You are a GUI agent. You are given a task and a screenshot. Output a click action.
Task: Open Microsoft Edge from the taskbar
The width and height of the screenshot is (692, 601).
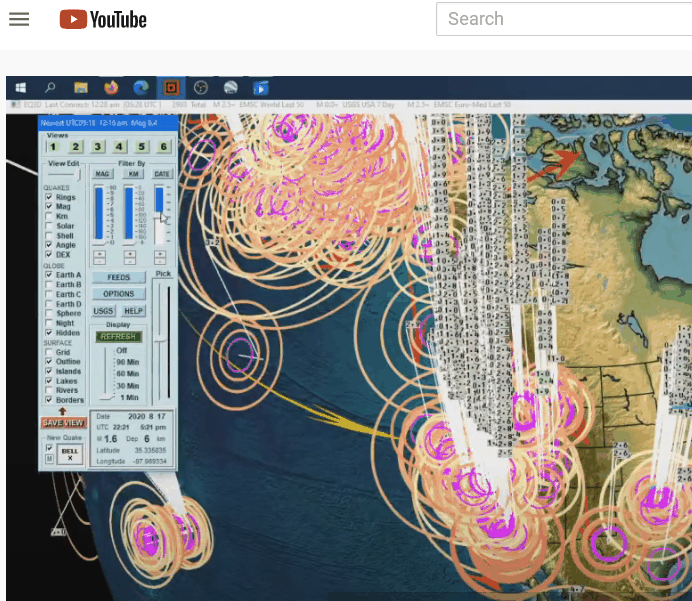tap(140, 87)
